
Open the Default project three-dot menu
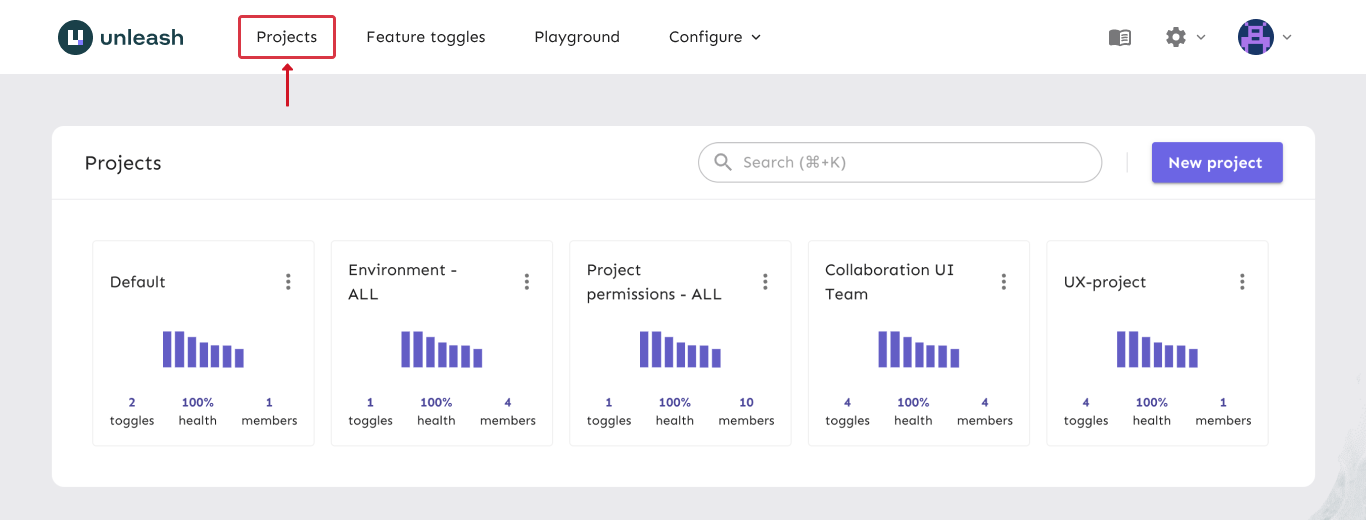pos(288,282)
